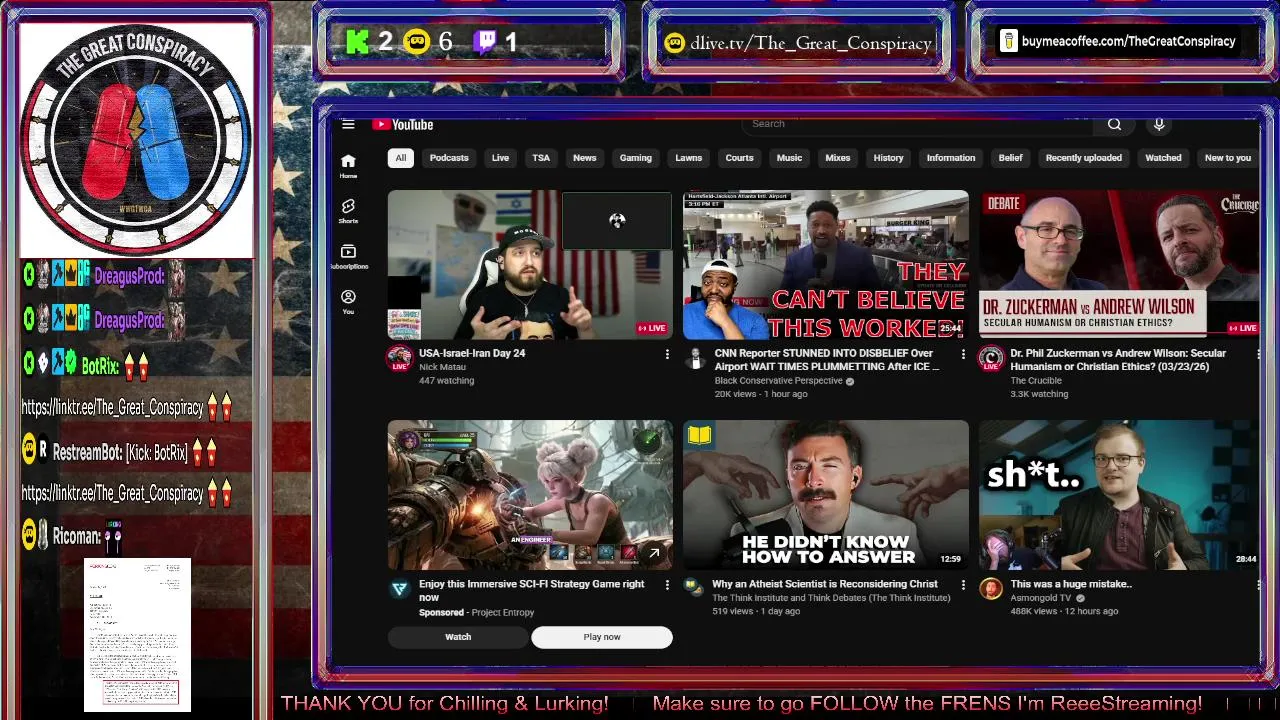Click The Crucible channel avatar
Viewport: 1280px width, 720px height.
click(x=991, y=358)
